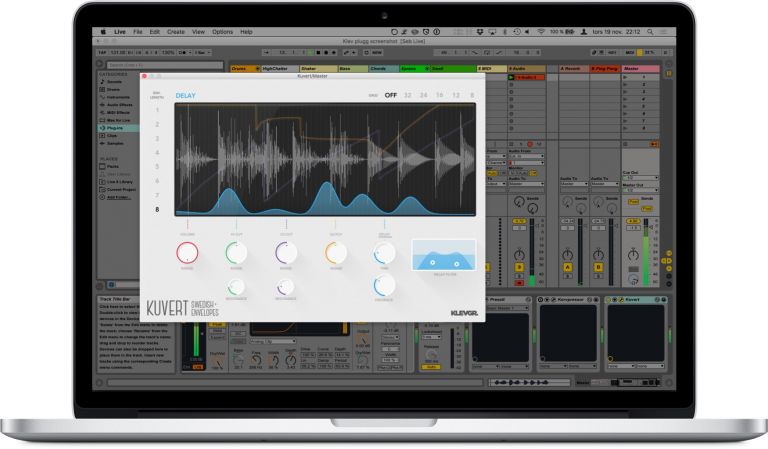
Task: Open the View menu
Action: coord(198,32)
